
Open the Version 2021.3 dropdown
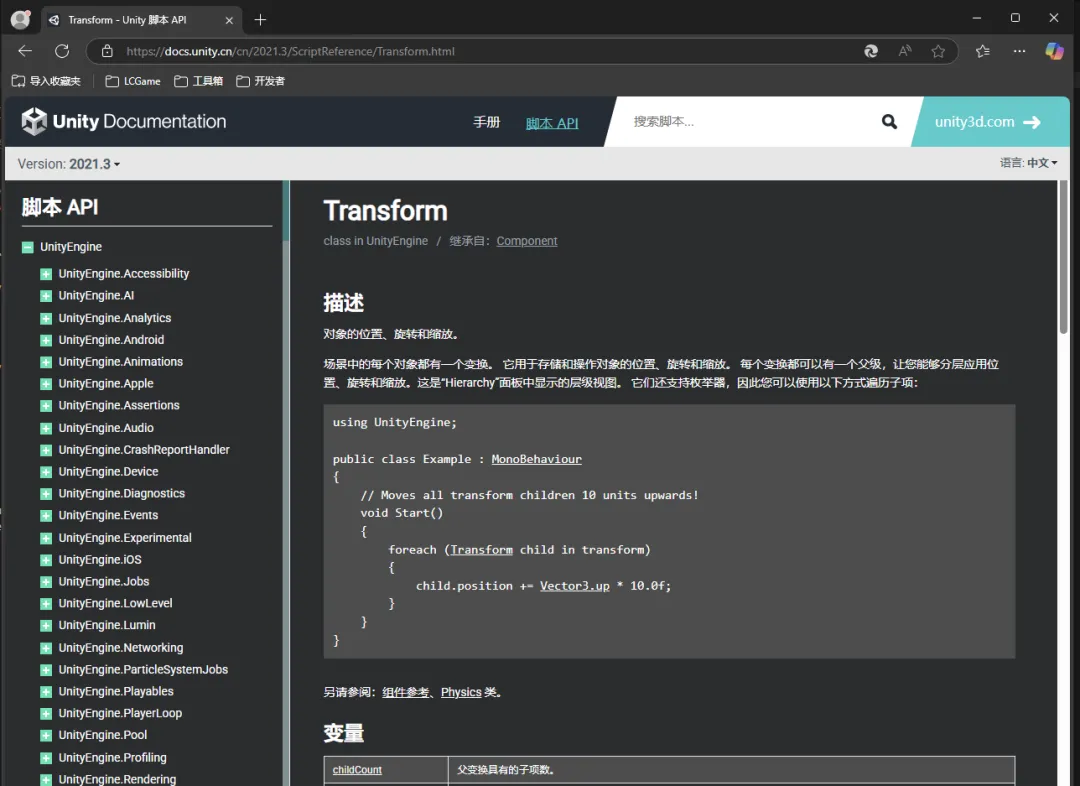point(69,164)
